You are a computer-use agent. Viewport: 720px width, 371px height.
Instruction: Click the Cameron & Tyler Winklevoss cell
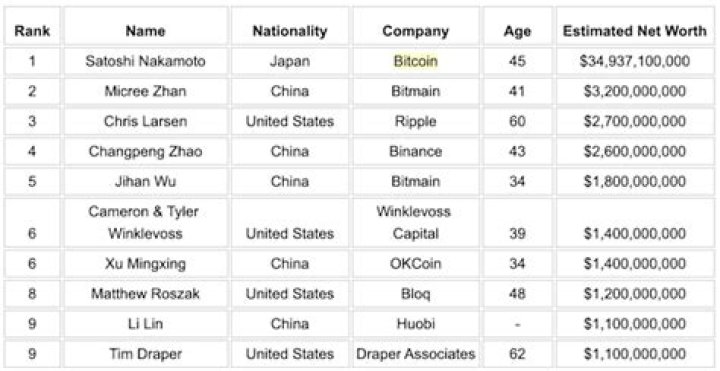tap(146, 223)
